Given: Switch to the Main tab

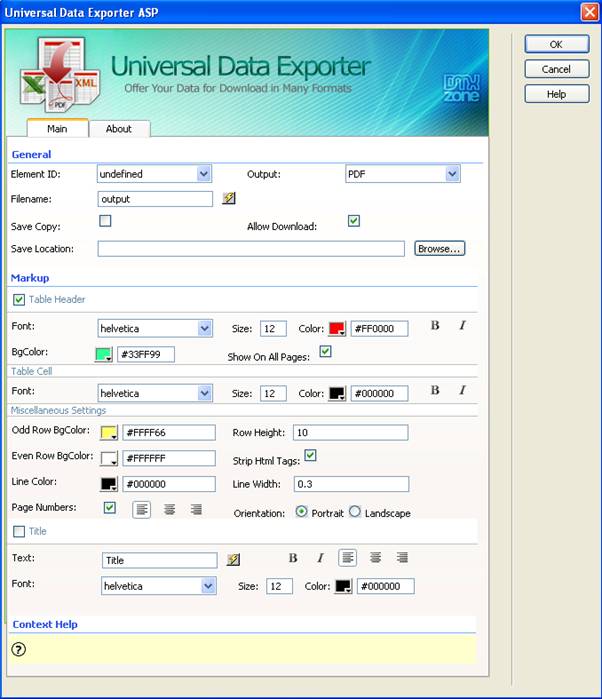Looking at the screenshot, I should point(58,129).
